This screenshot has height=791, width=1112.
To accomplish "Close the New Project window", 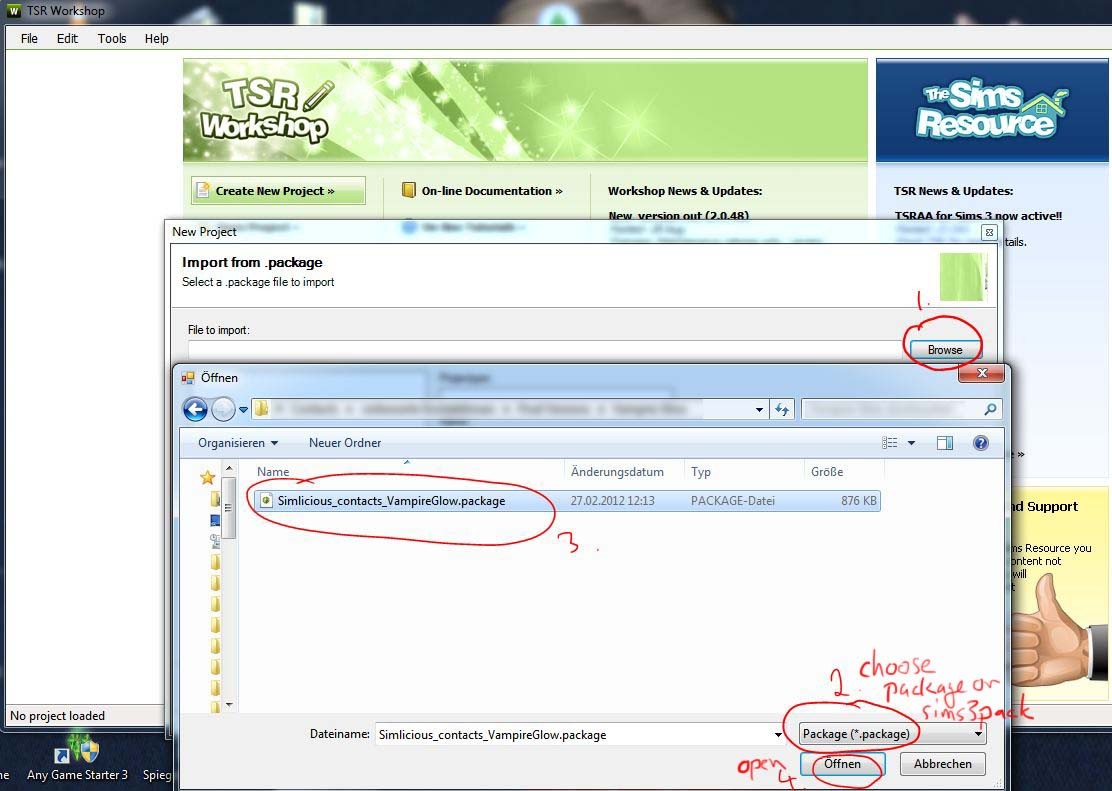I will [x=989, y=232].
